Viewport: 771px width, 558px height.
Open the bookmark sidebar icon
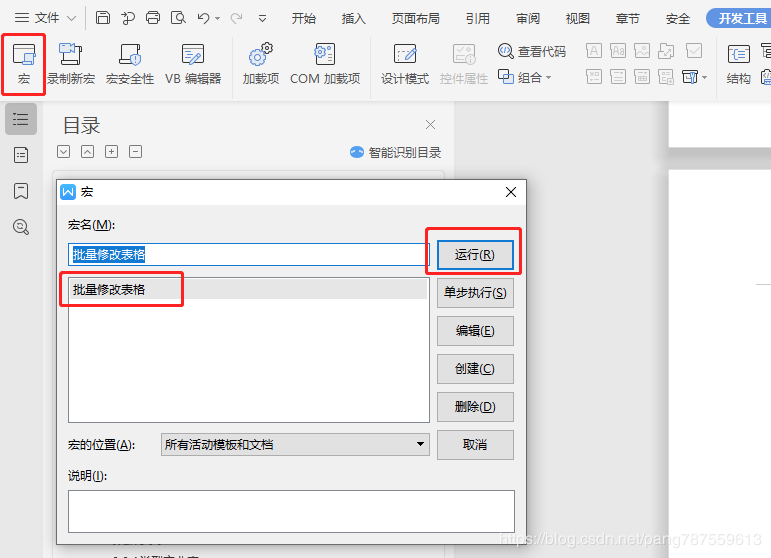(x=21, y=191)
